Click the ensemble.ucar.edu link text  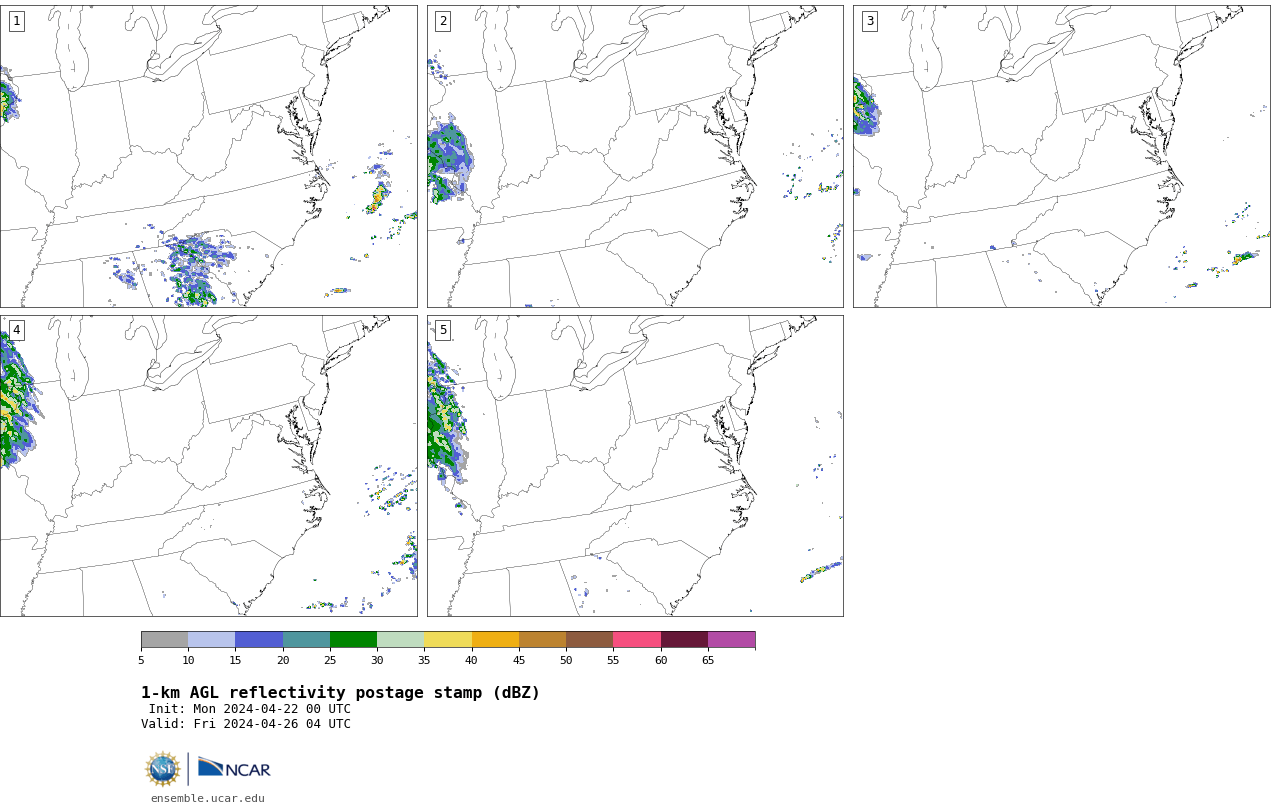tap(208, 798)
